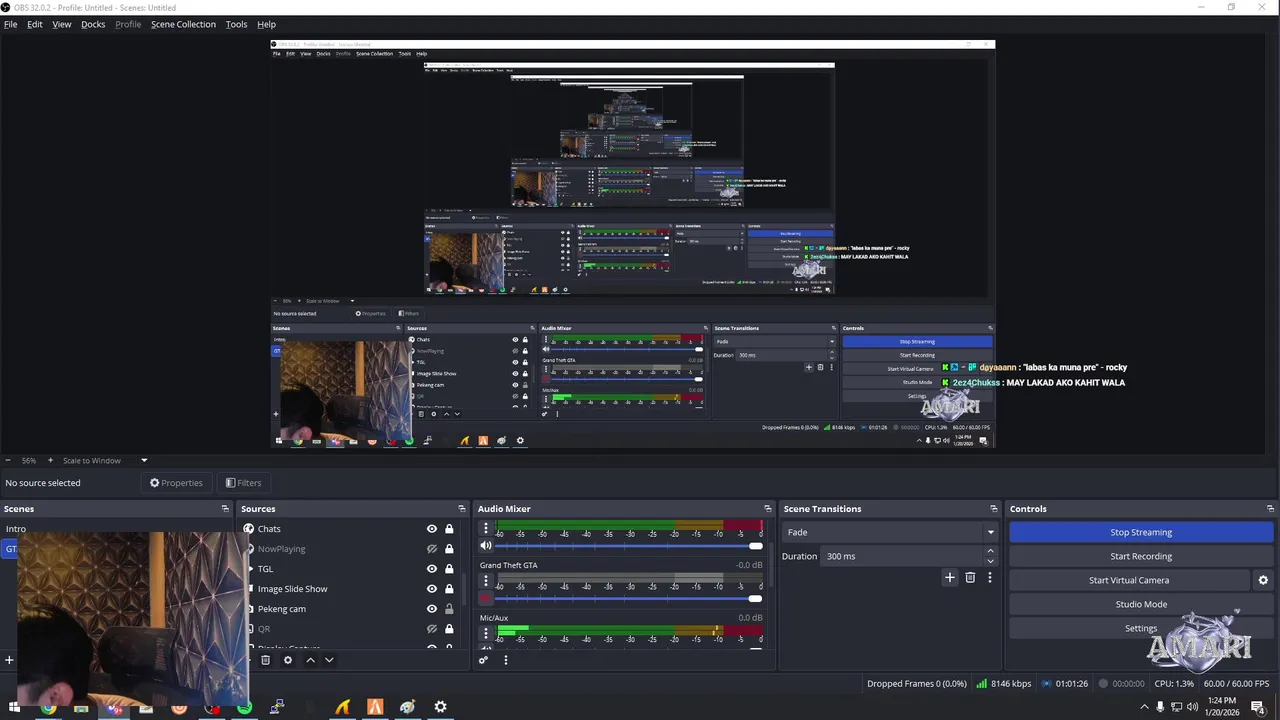Unlock the Image Slide Show source

pos(449,589)
